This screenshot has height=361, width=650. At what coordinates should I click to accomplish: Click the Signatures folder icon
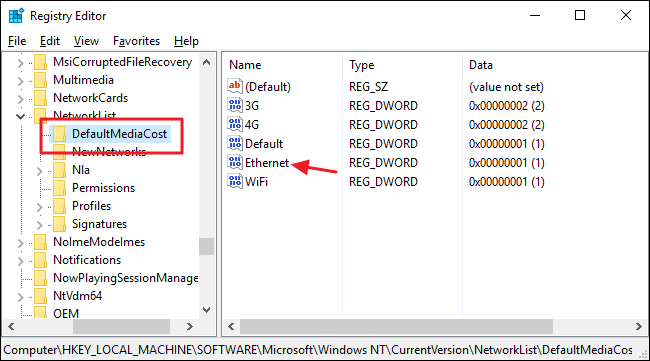click(59, 224)
